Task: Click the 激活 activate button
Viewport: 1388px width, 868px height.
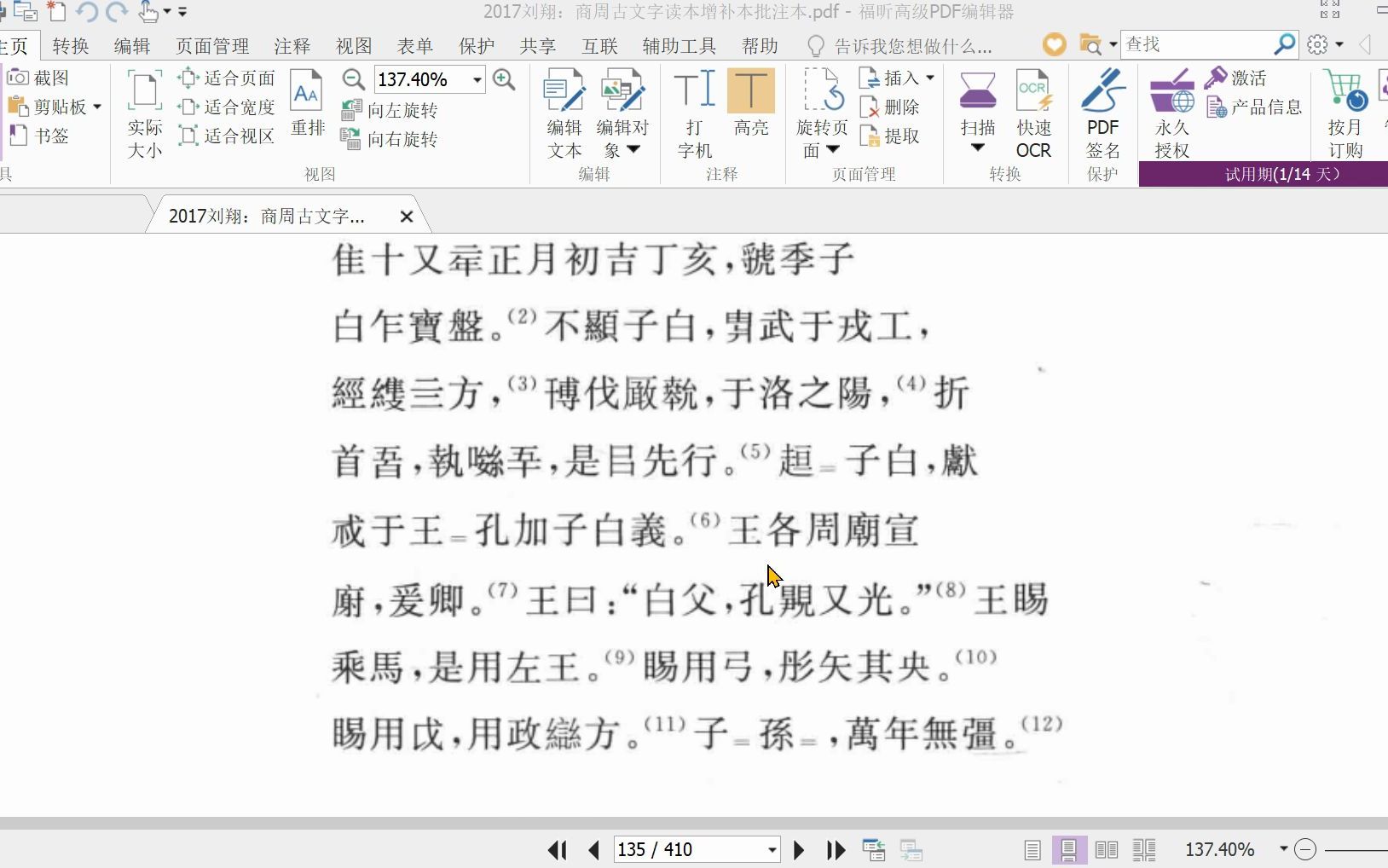Action: coord(1236,78)
